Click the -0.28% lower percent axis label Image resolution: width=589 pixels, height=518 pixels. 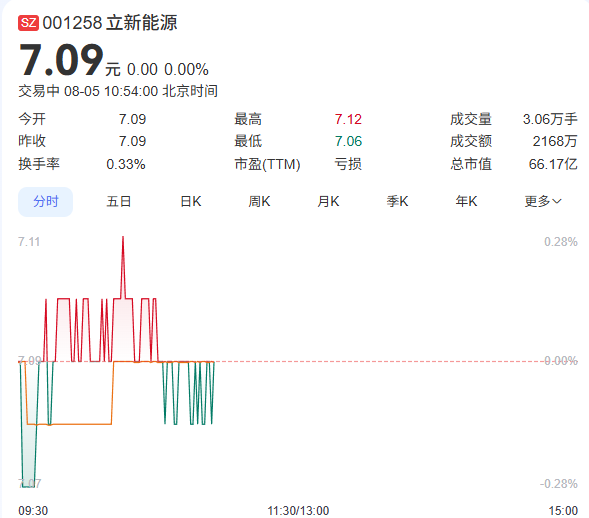[x=559, y=483]
